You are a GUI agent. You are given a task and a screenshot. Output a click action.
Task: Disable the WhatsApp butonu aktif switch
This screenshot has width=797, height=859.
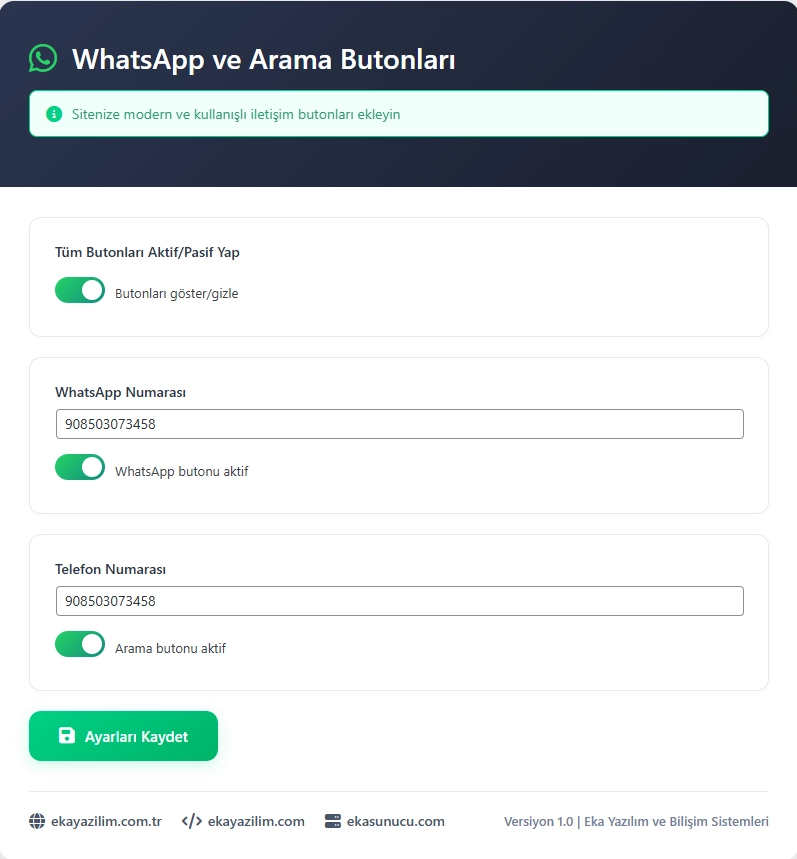80,467
